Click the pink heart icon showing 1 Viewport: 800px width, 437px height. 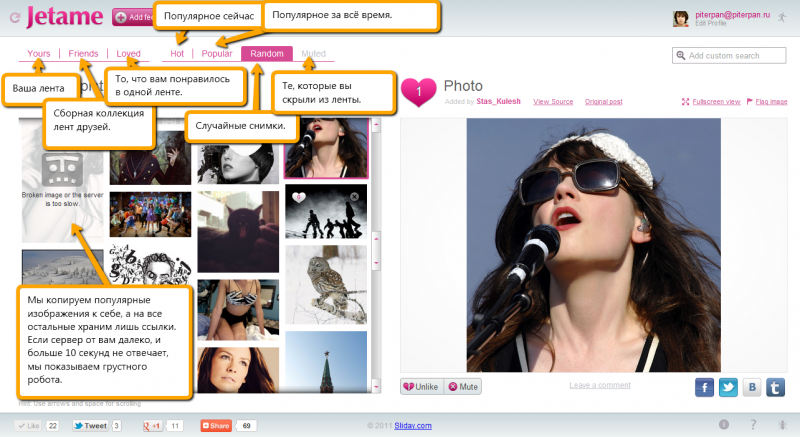[418, 92]
